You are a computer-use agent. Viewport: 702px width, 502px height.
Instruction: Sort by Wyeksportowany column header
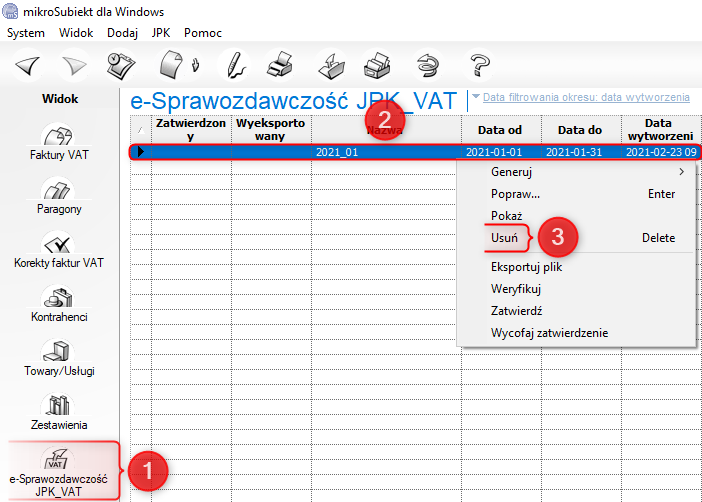pos(271,129)
